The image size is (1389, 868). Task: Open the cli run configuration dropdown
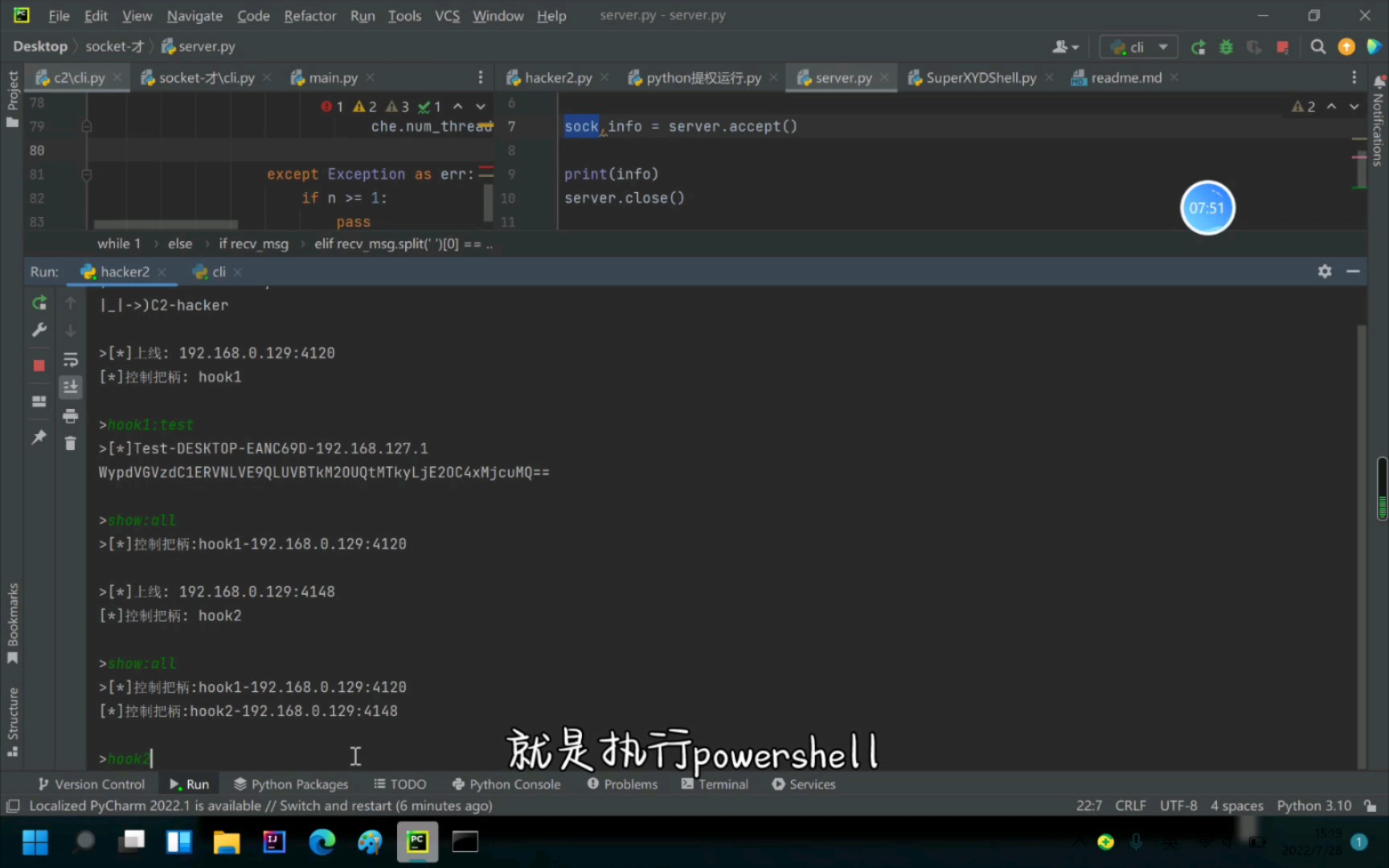(1162, 47)
